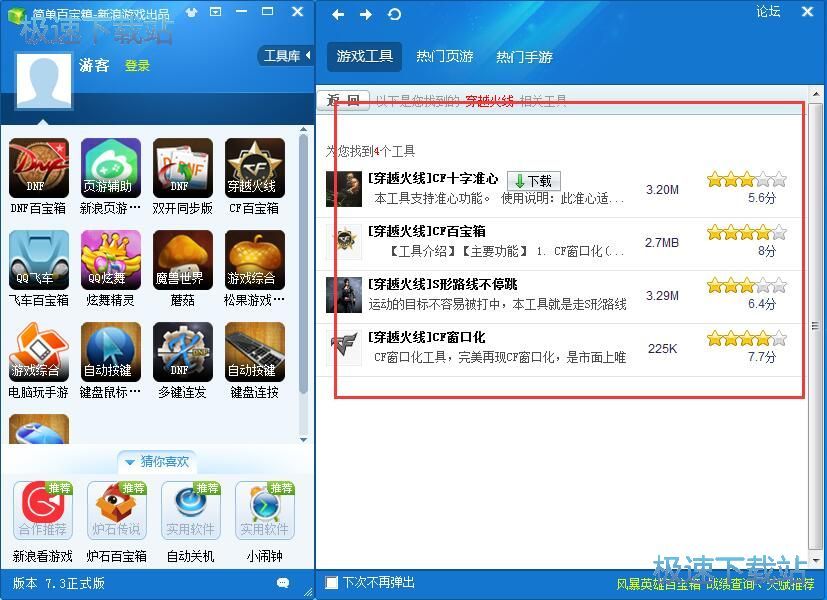Image resolution: width=827 pixels, height=600 pixels.
Task: Open the recommended 新浪看游戏 icon
Action: click(x=43, y=510)
